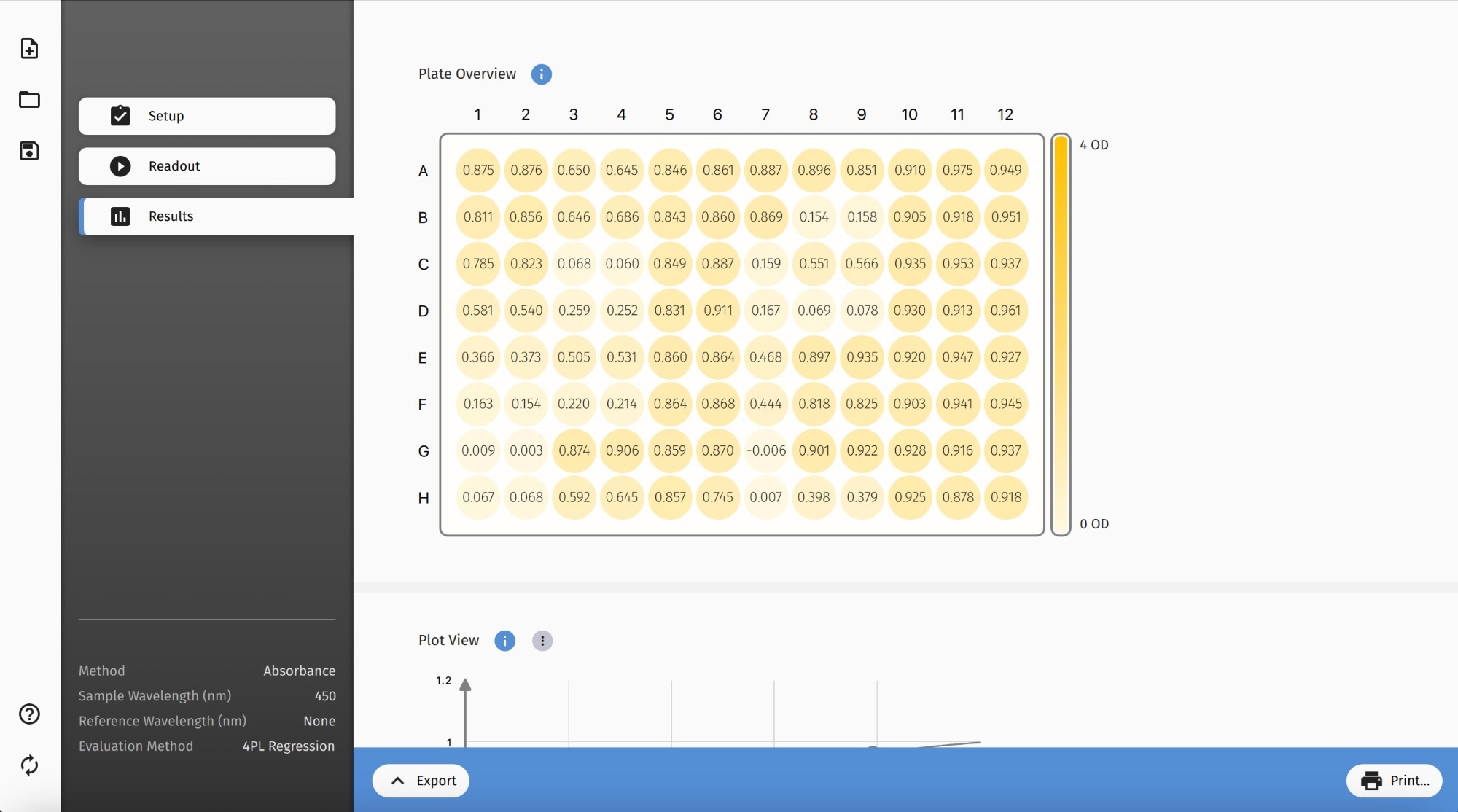Click the 4PL Regression evaluation method value
The image size is (1458, 812).
[289, 746]
